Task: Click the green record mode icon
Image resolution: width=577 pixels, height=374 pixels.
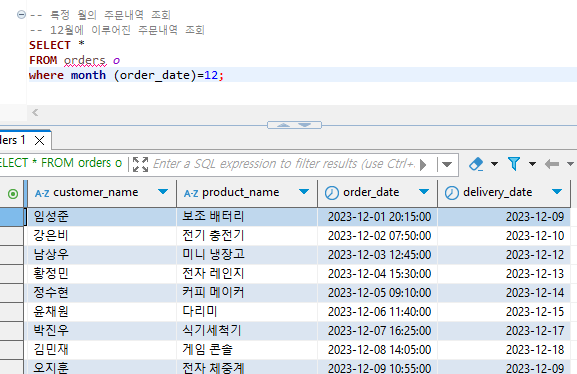Action: tap(13, 194)
